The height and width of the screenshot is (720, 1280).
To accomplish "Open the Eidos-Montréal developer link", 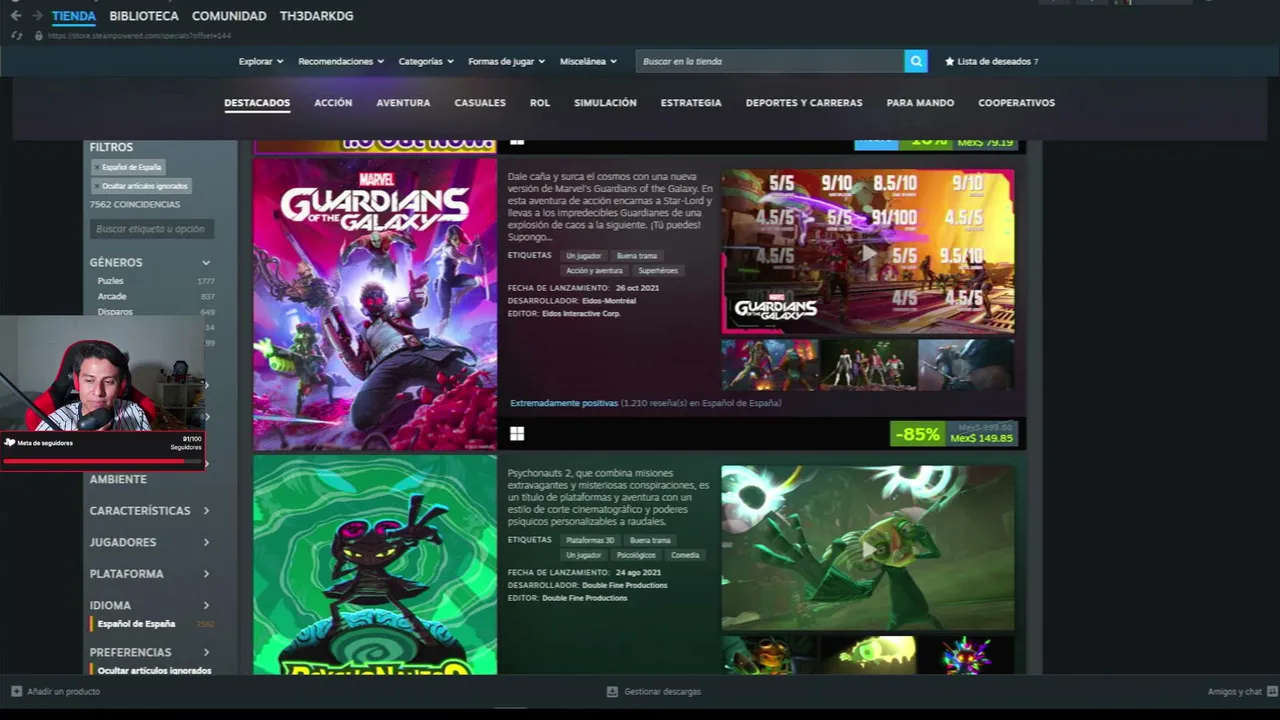I will coord(609,301).
